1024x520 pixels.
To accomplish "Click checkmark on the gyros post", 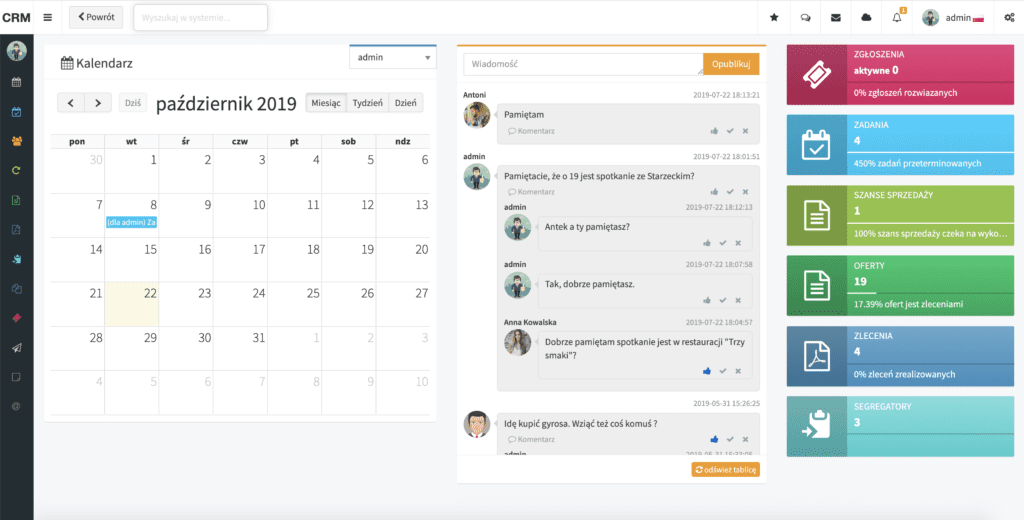I will tap(730, 439).
